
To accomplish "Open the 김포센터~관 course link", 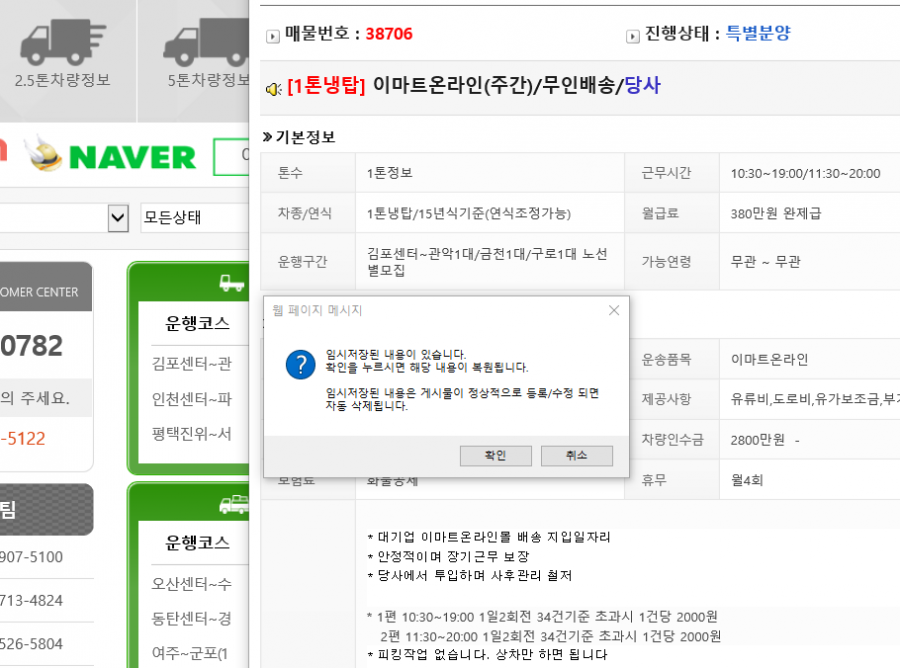I will point(192,363).
